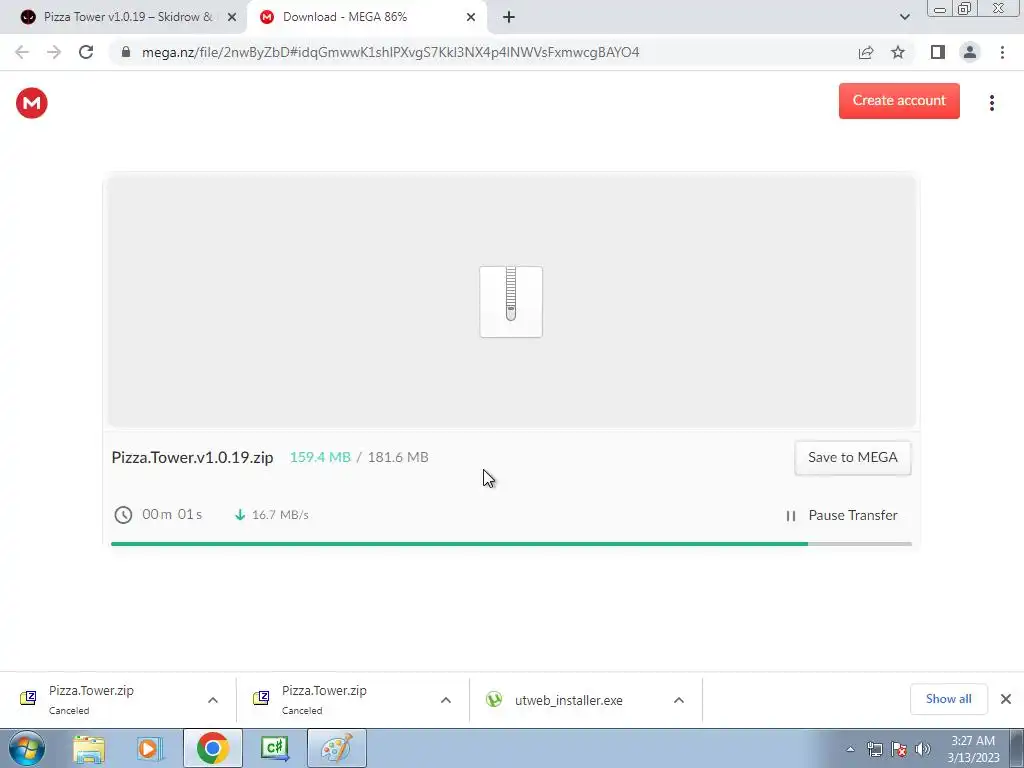Pause the transfer
The width and height of the screenshot is (1024, 768).
(x=842, y=515)
